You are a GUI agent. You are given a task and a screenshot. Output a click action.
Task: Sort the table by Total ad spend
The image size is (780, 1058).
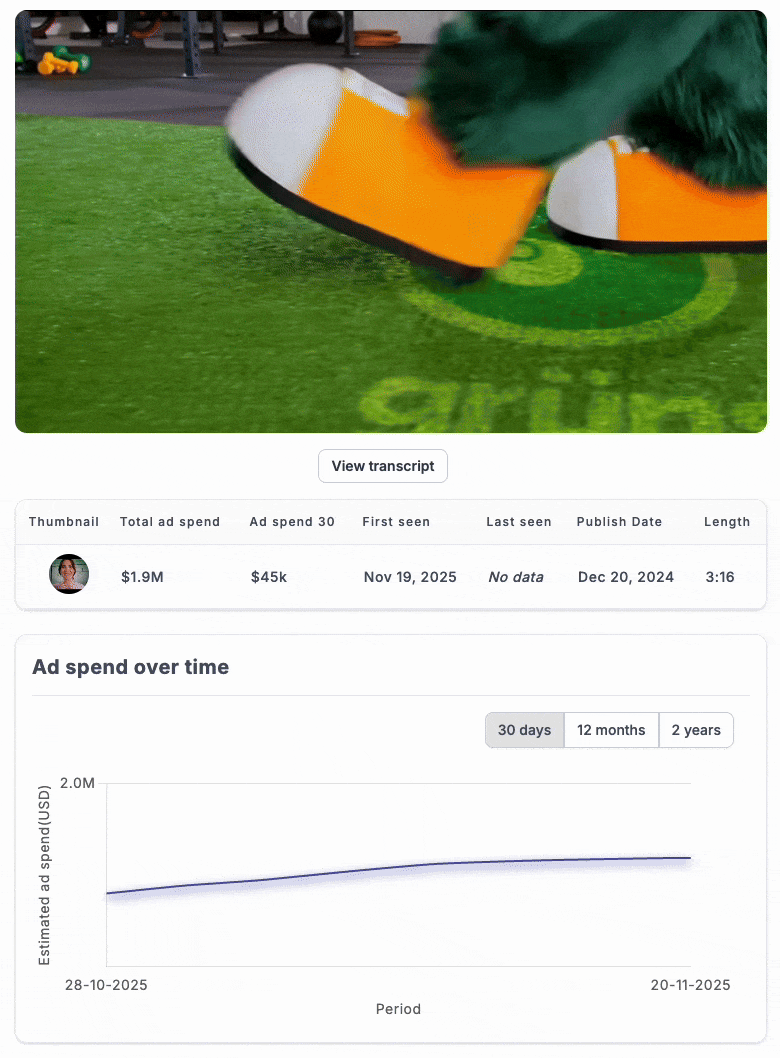click(170, 522)
